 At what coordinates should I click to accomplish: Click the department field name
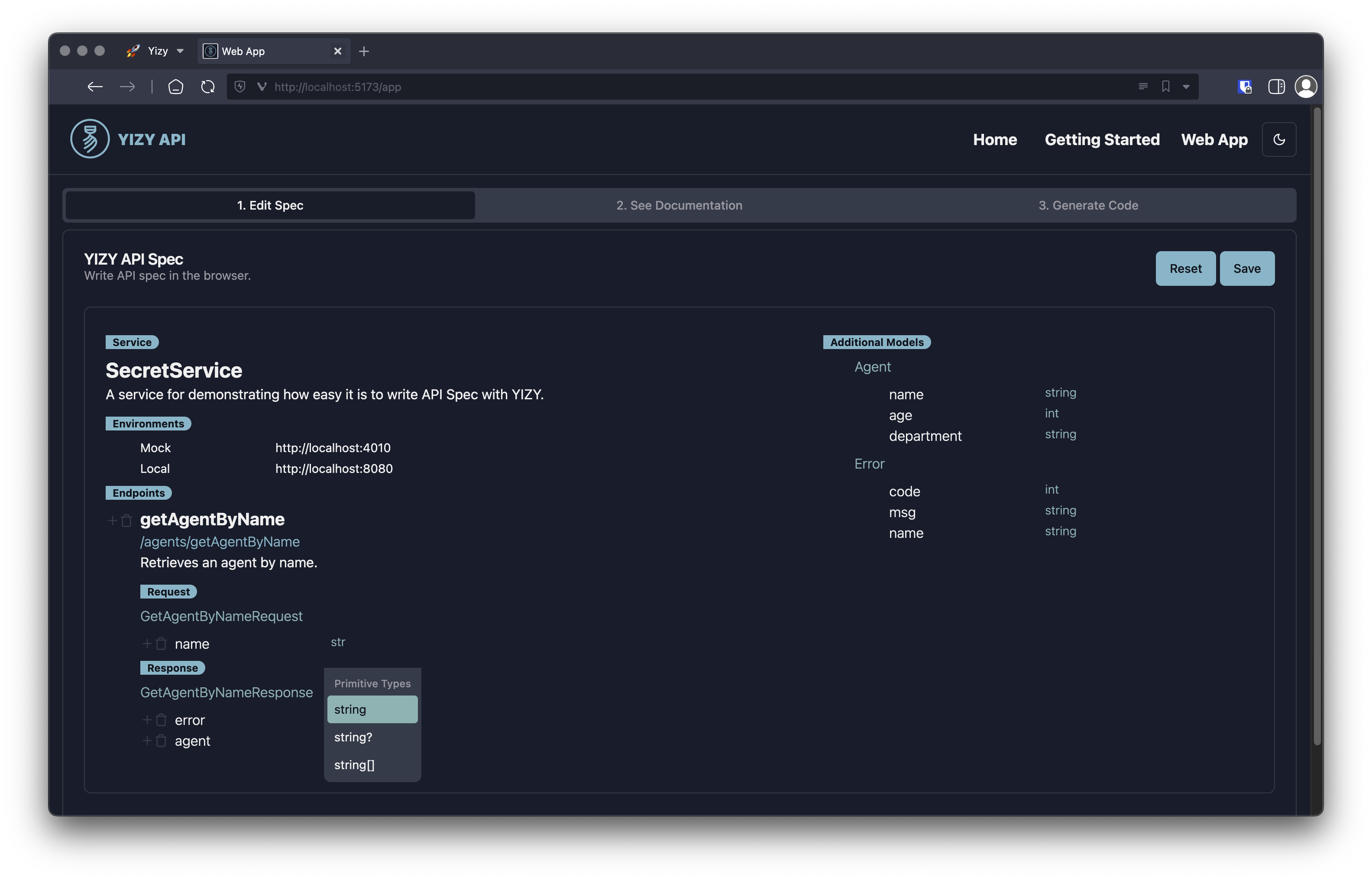point(925,436)
